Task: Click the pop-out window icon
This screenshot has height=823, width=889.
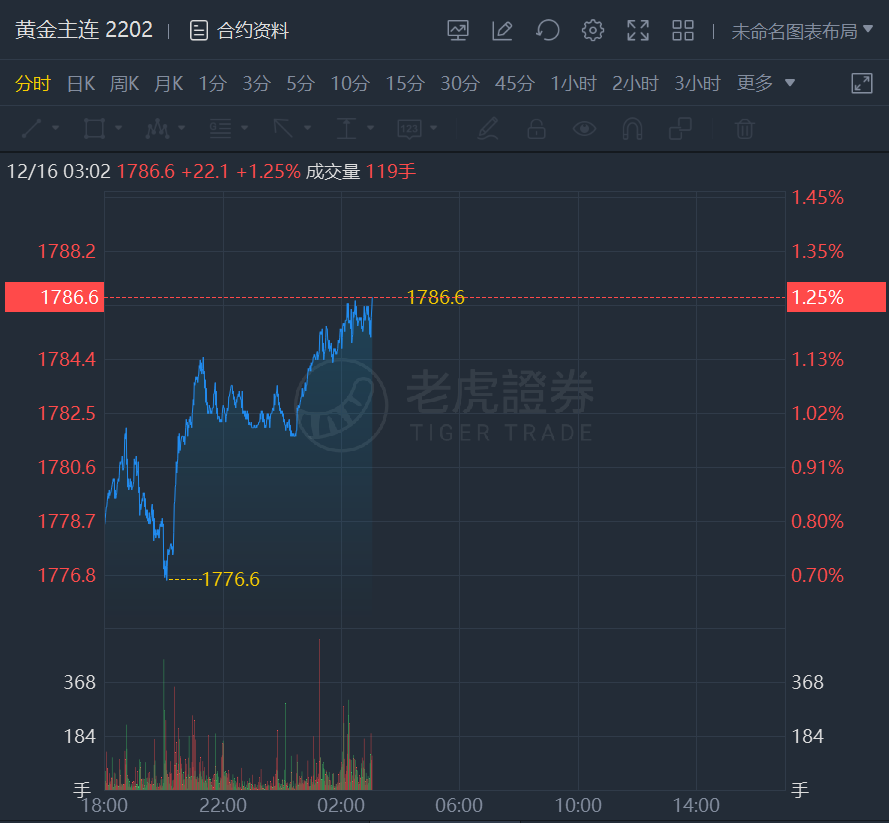Action: (x=862, y=84)
